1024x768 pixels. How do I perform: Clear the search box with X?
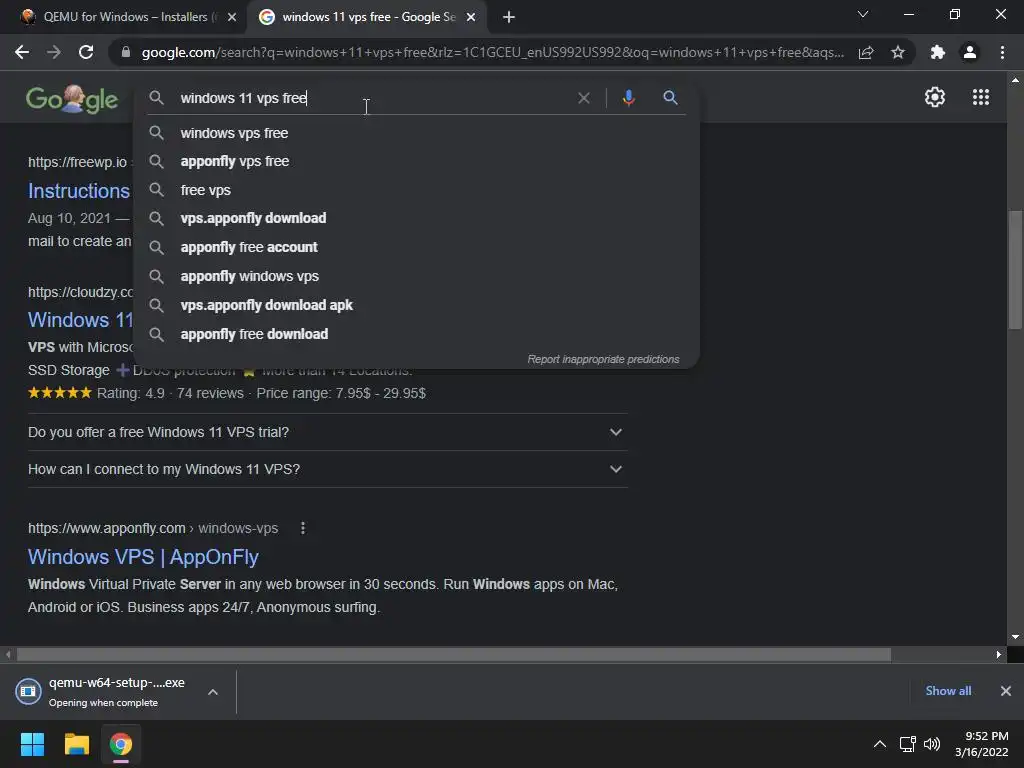pos(584,98)
